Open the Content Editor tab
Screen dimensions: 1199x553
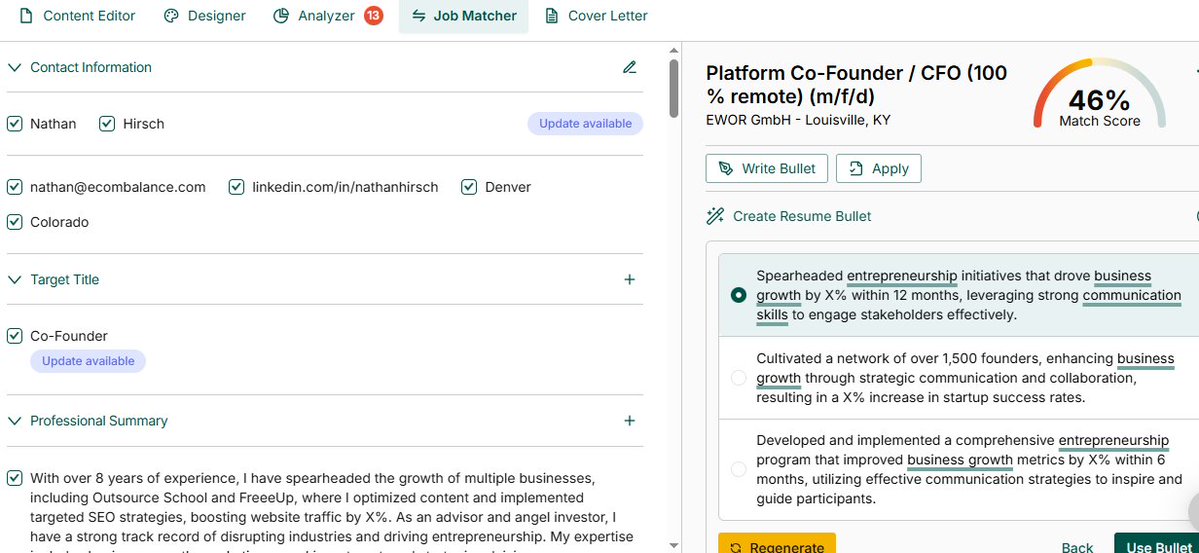(x=77, y=16)
